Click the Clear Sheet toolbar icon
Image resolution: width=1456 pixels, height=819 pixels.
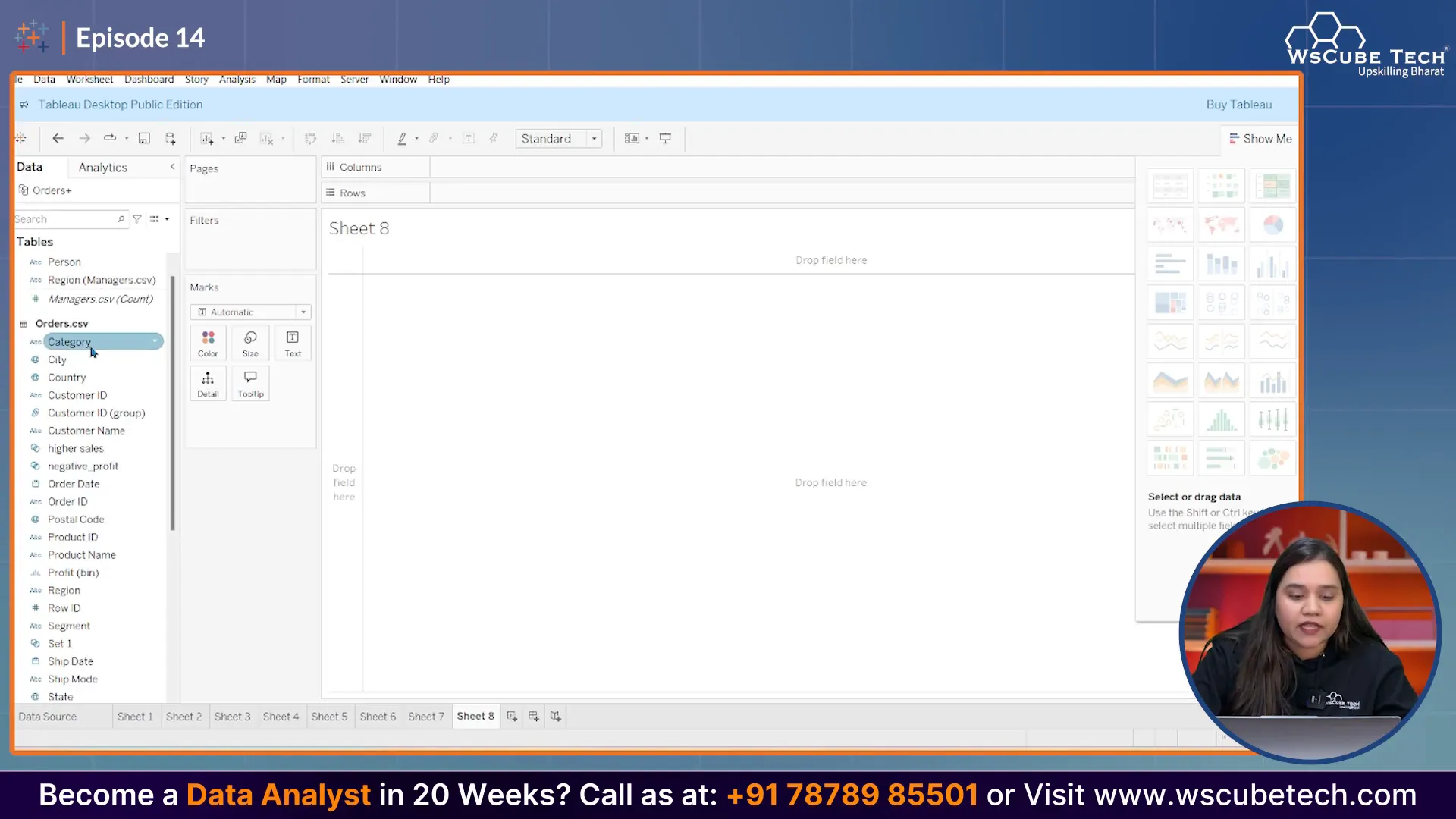tap(267, 138)
